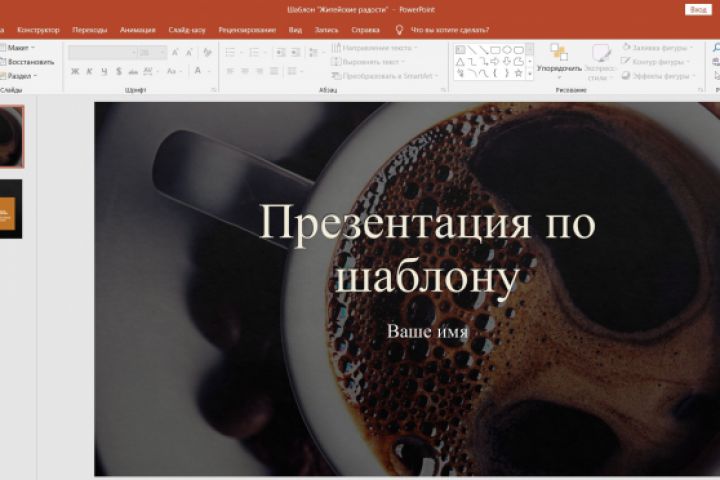
Task: Click the bulleted list icon
Action: click(x=230, y=52)
